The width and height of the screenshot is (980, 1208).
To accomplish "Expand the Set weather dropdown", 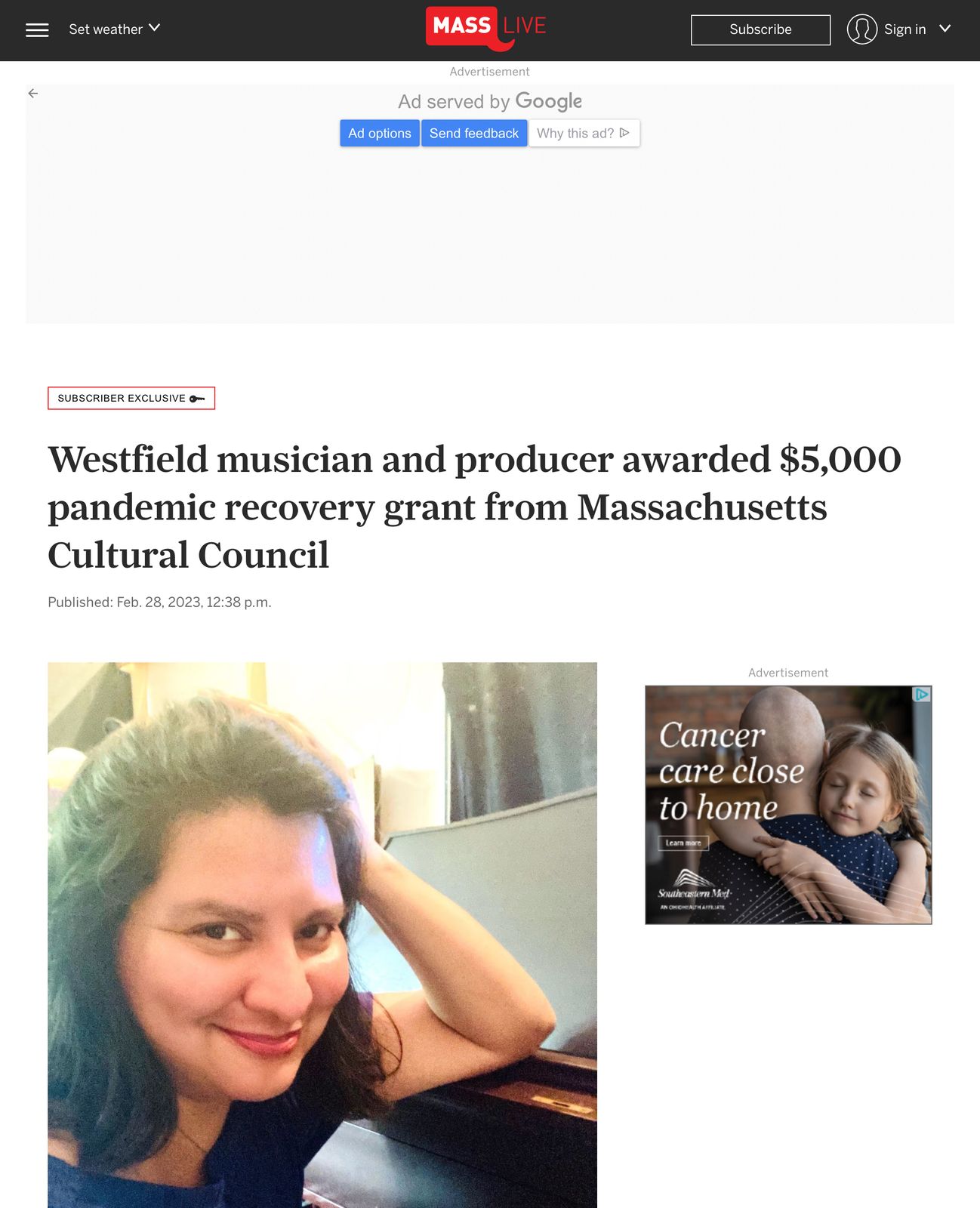I will tap(114, 29).
